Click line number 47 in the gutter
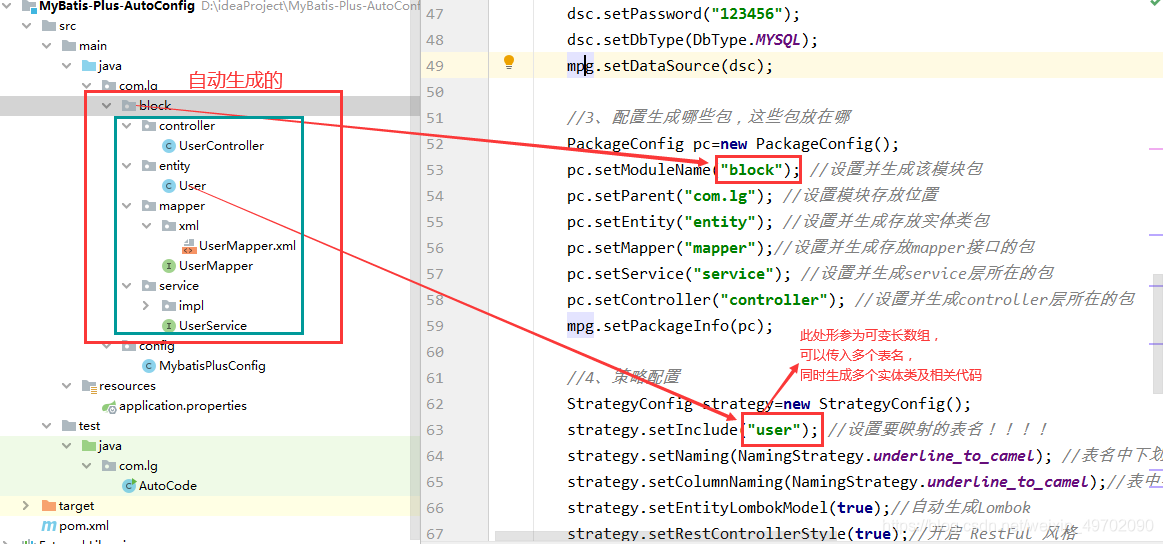The image size is (1163, 544). point(433,13)
